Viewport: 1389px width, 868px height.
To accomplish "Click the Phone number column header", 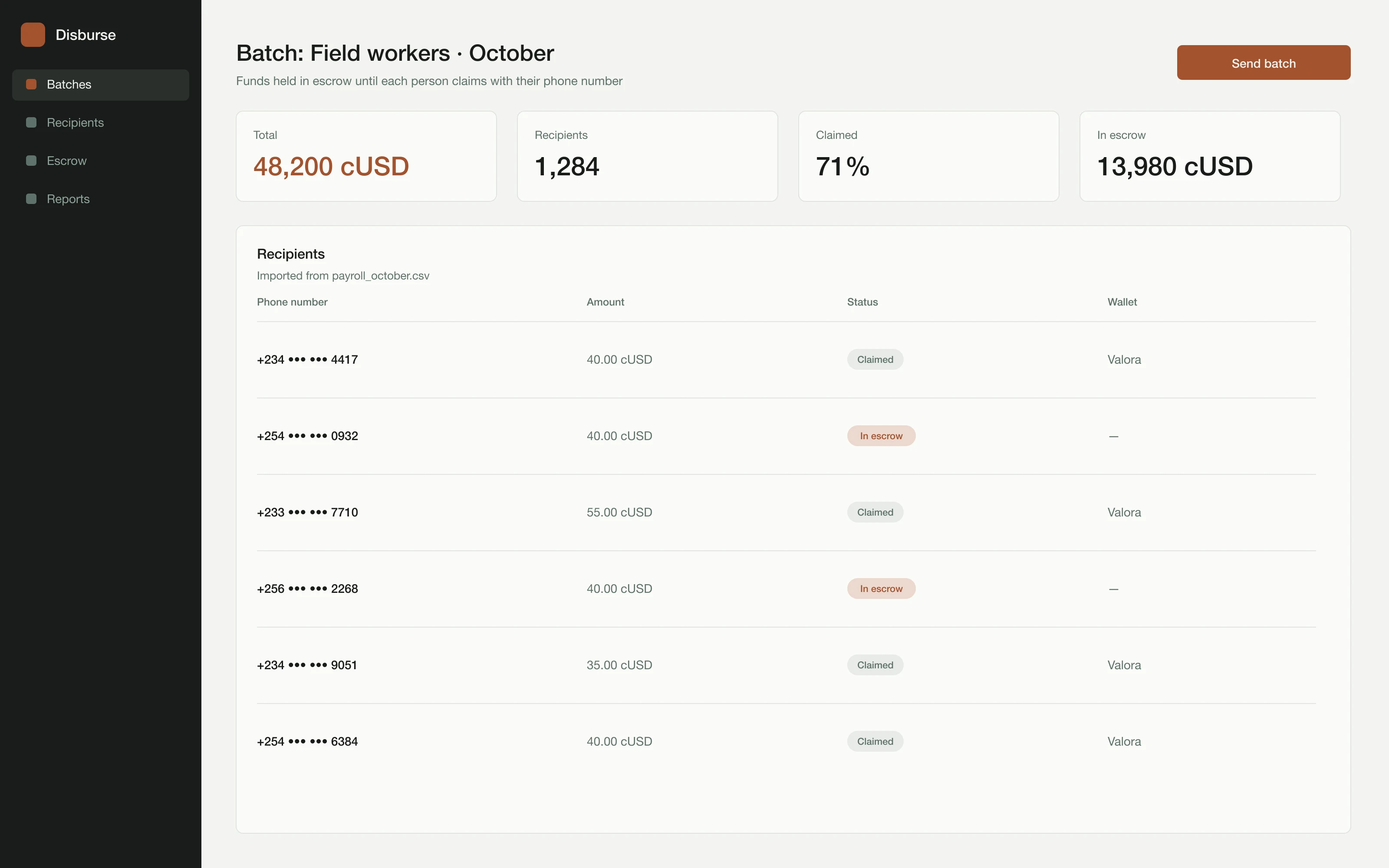I will tap(292, 302).
